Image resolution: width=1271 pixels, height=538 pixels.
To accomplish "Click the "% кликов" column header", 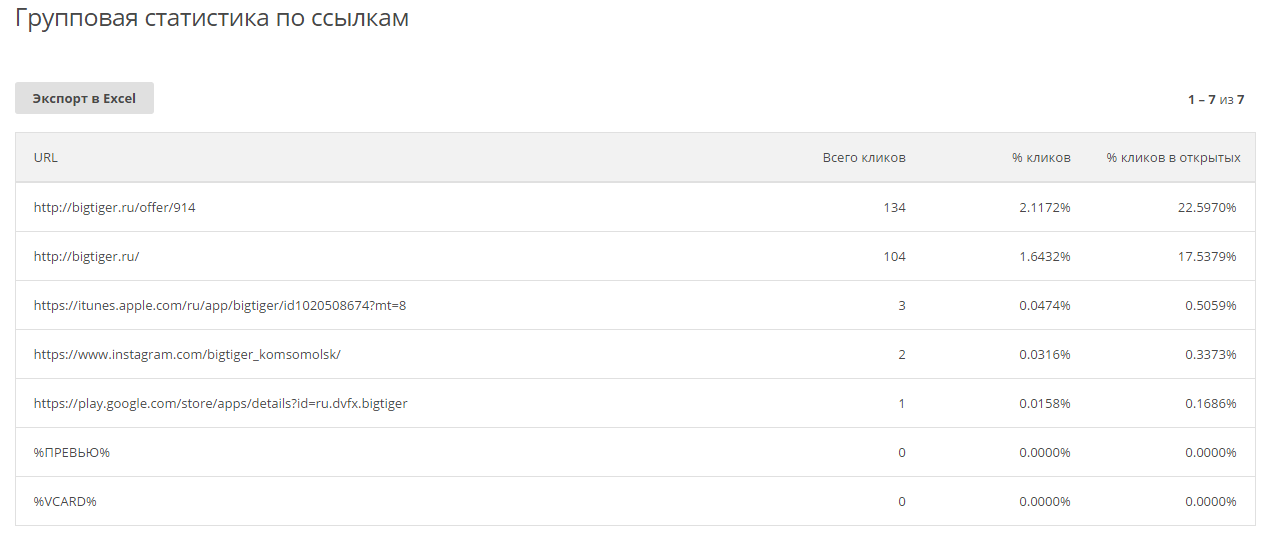I will (x=1040, y=158).
